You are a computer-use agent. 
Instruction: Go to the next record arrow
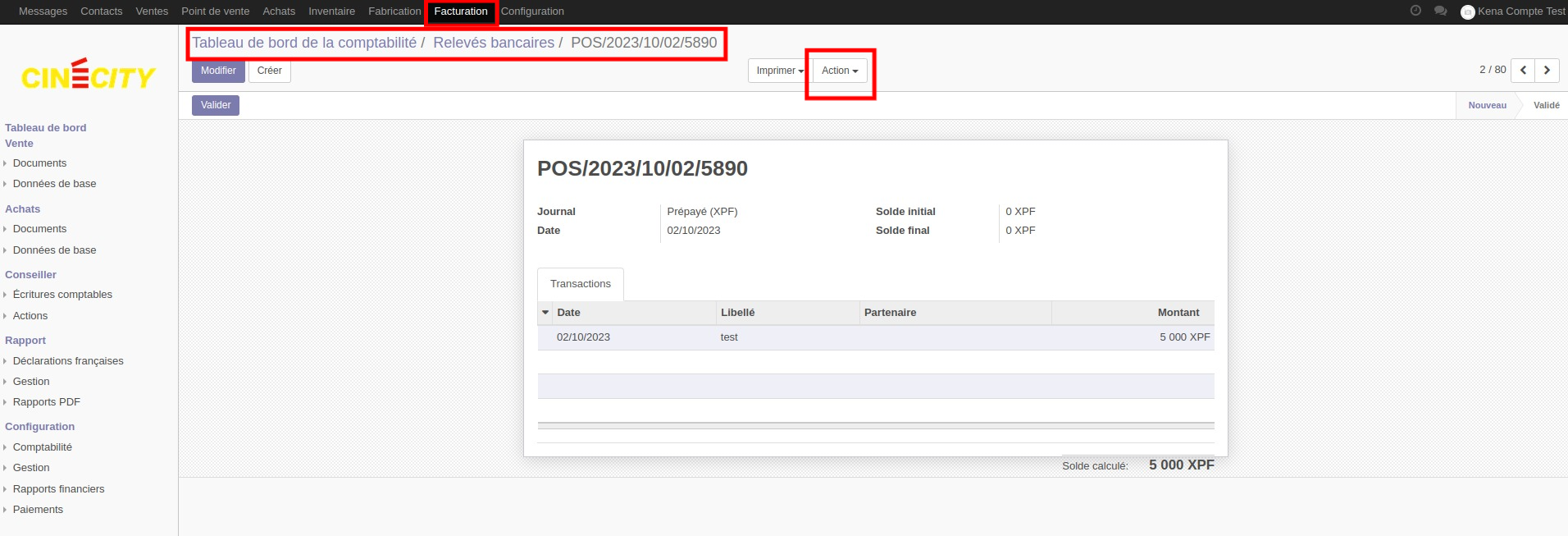[1547, 71]
